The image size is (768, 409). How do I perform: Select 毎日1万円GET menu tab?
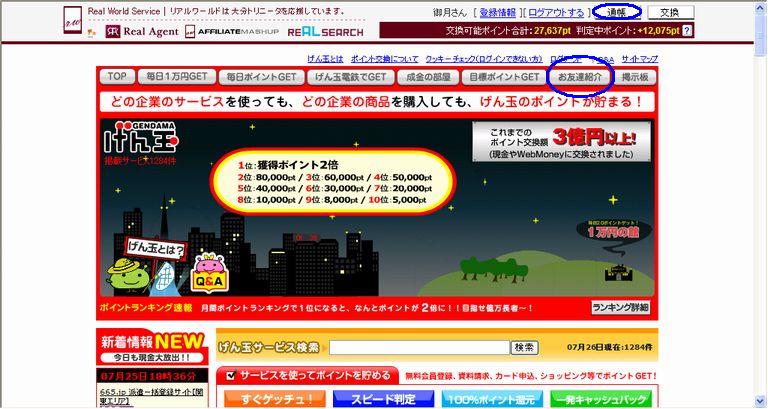tap(177, 77)
